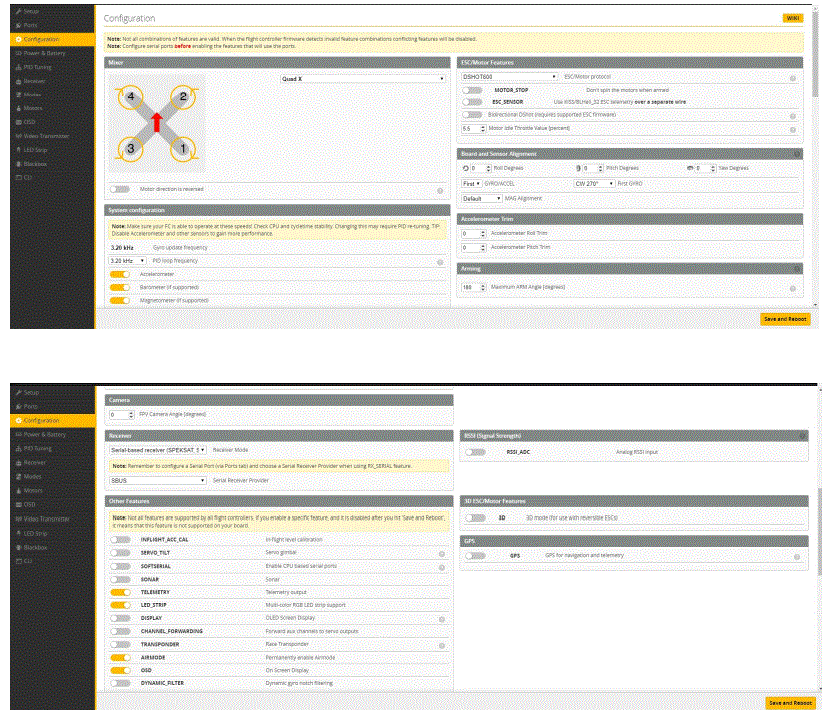Click Save and Reboot in the lower screenshot
The width and height of the screenshot is (835, 726).
click(x=790, y=703)
